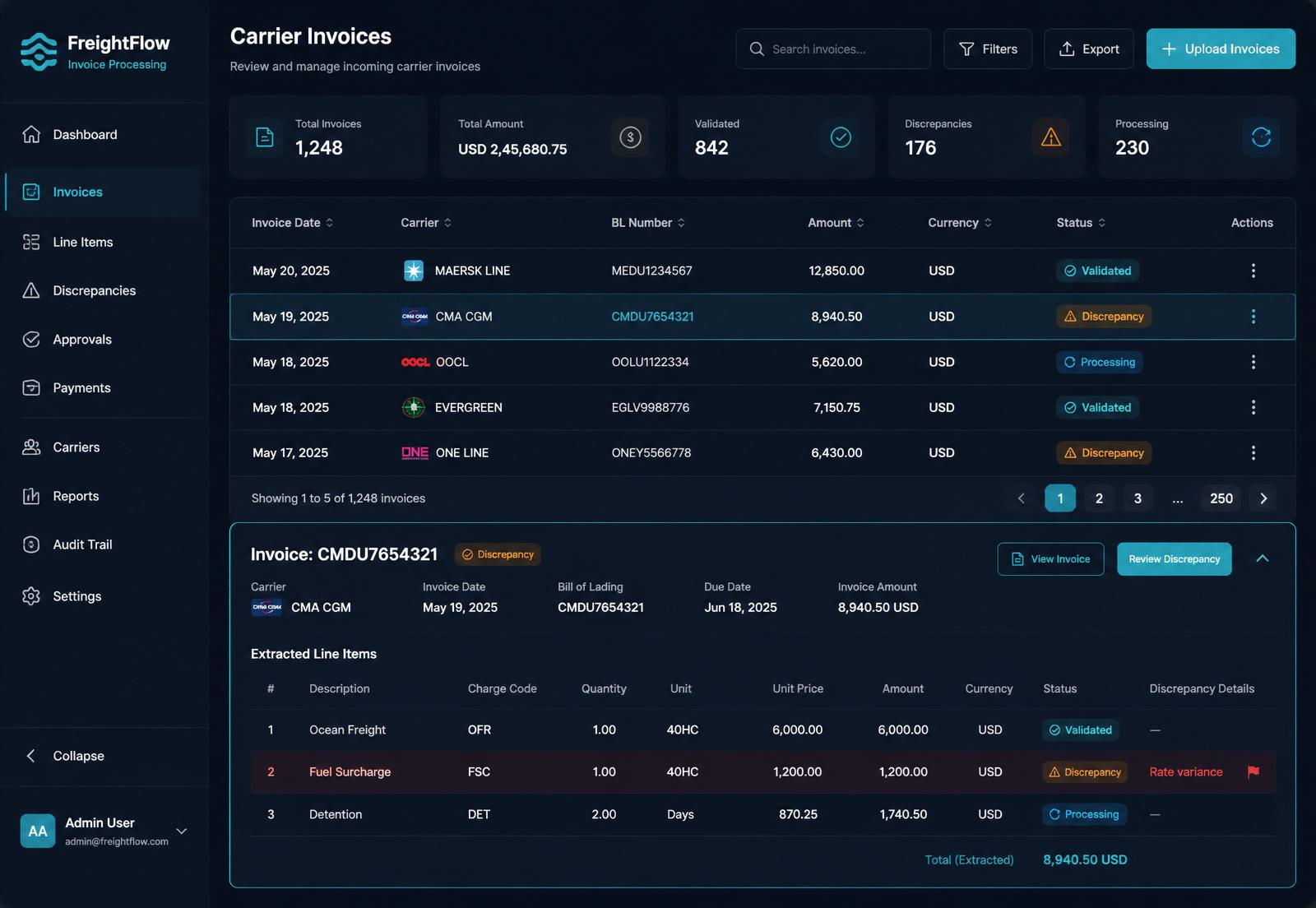The height and width of the screenshot is (908, 1316).
Task: Click the Discrepancies warning triangle card icon
Action: (x=1051, y=137)
